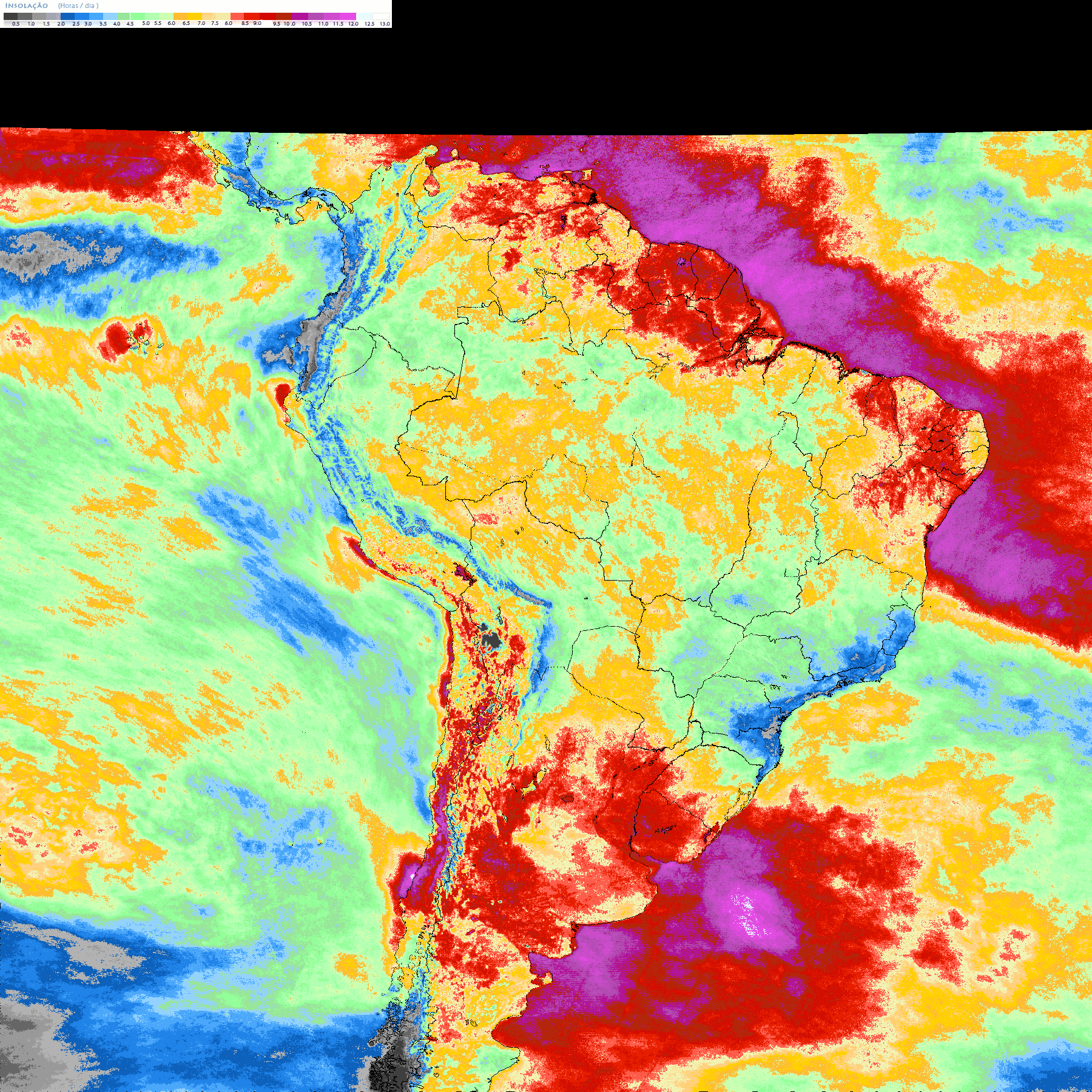Click the '4.5' legend value

130,24
